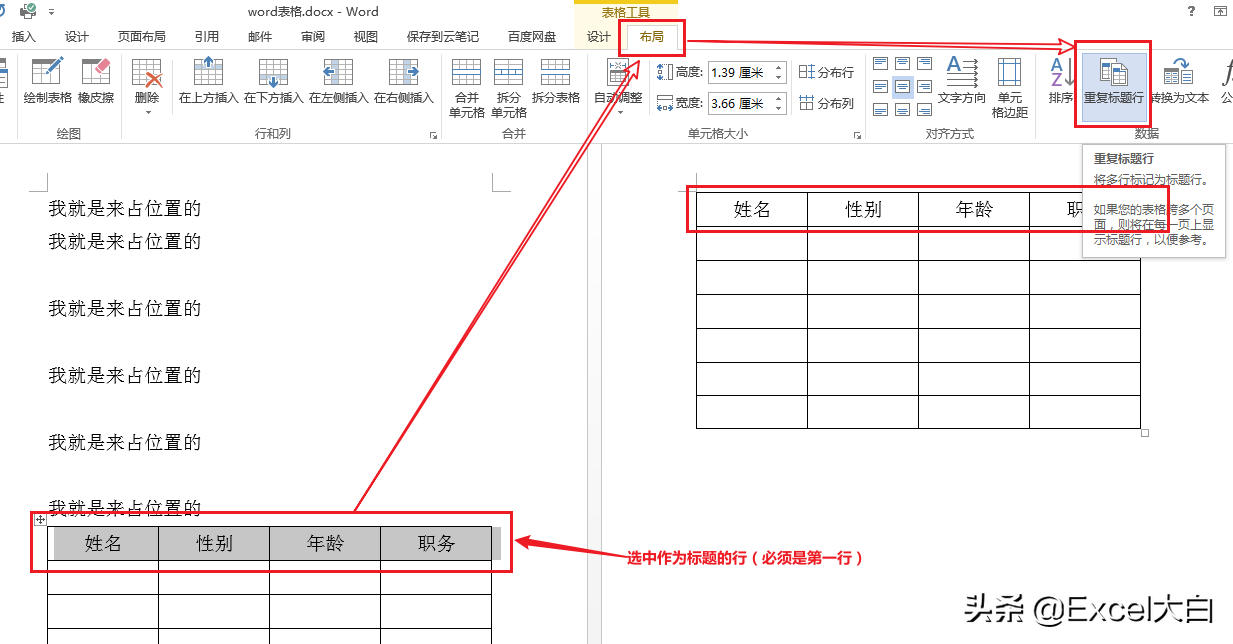
Task: Click the 姓名 header cell in left table
Action: 103,543
